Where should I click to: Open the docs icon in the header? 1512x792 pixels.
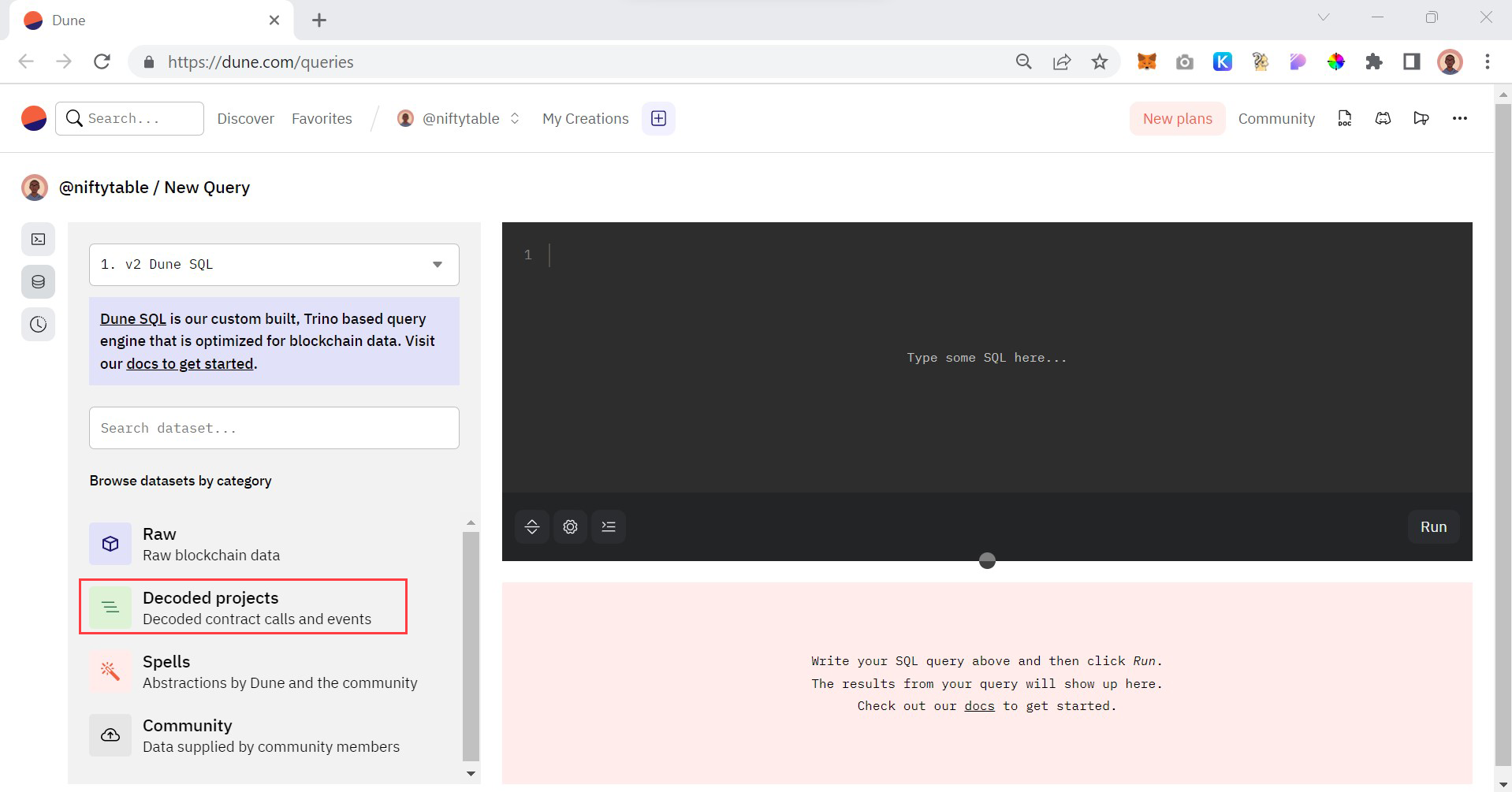1345,118
